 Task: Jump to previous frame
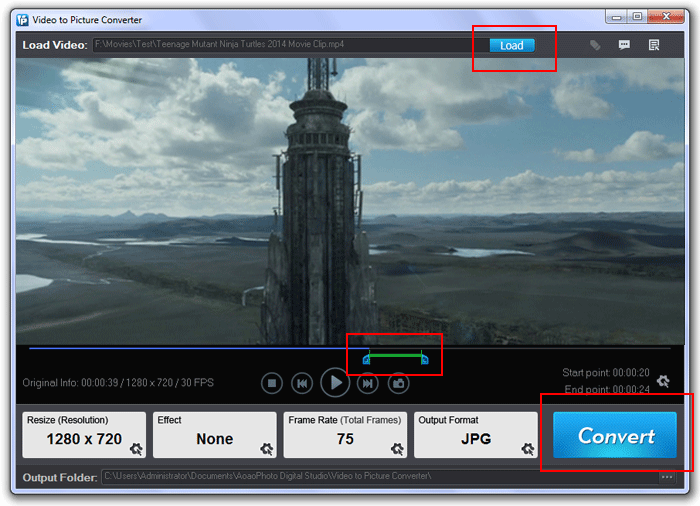pos(302,383)
